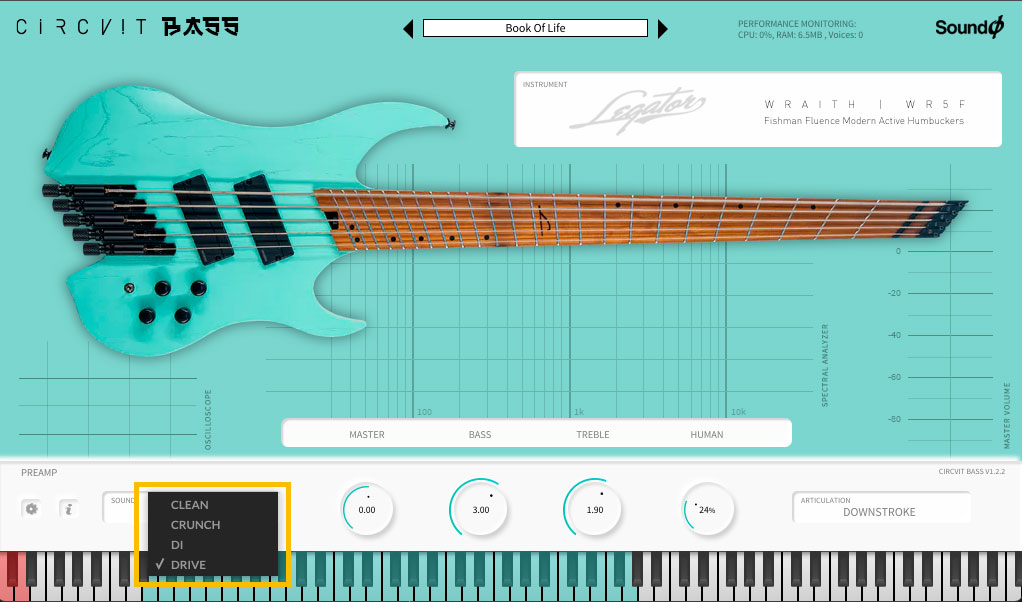The image size is (1022, 602).
Task: Click the previous preset arrow
Action: tap(408, 28)
